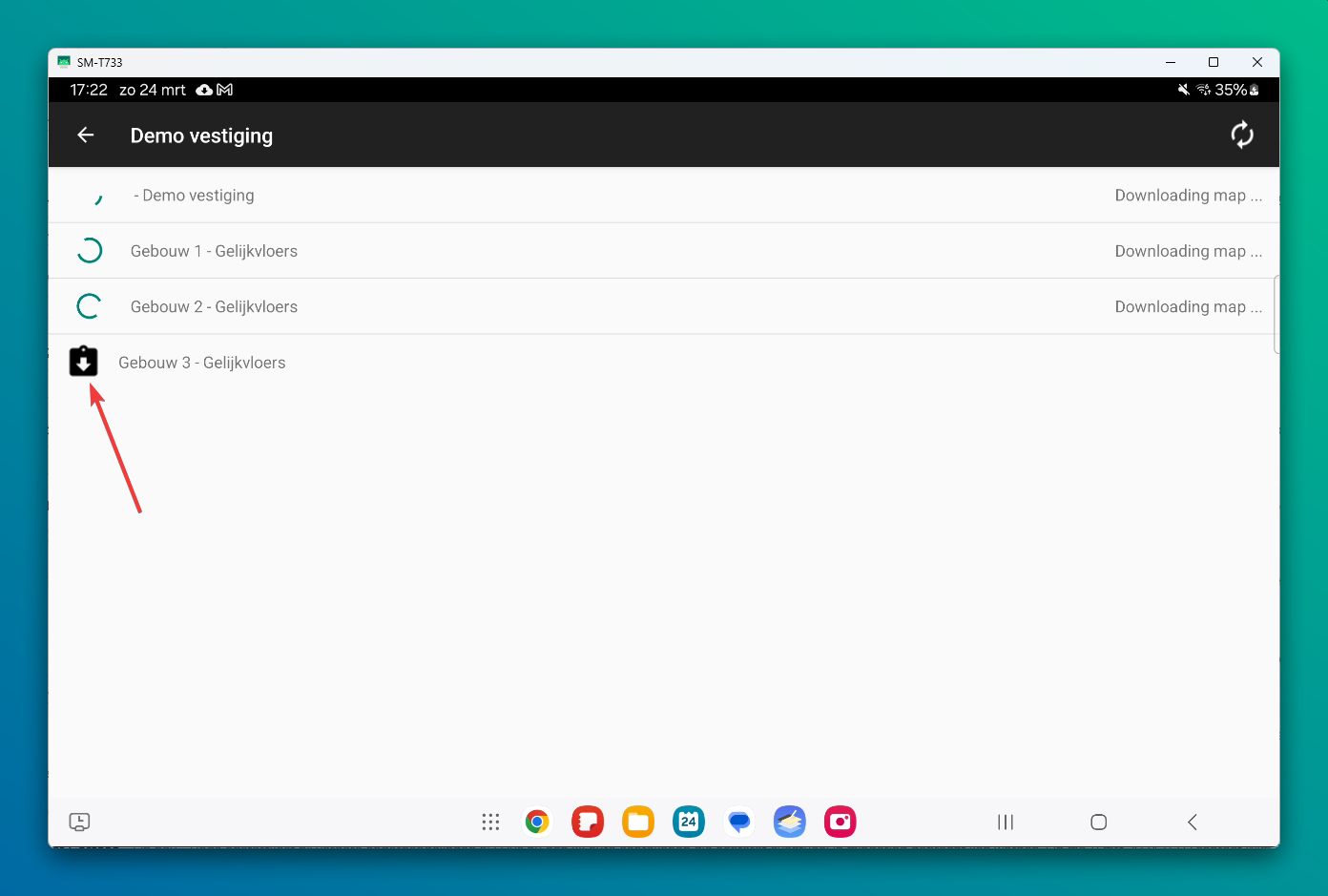The height and width of the screenshot is (896, 1328).
Task: Launch the pink camera app in the dock
Action: coord(840,822)
